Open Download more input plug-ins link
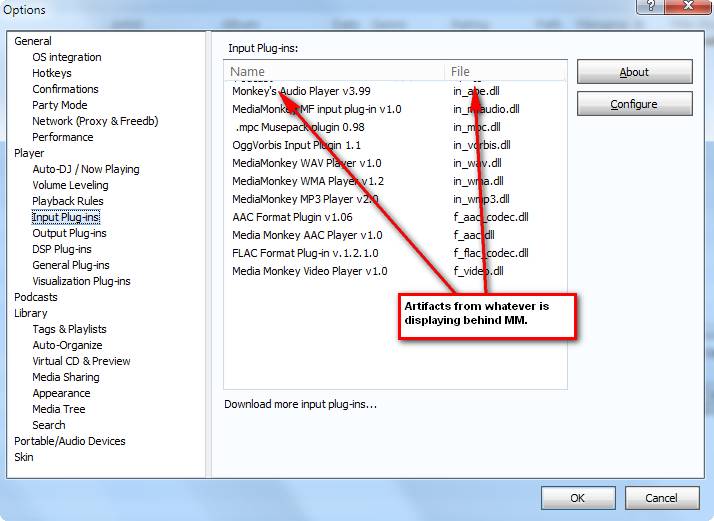 click(x=300, y=405)
